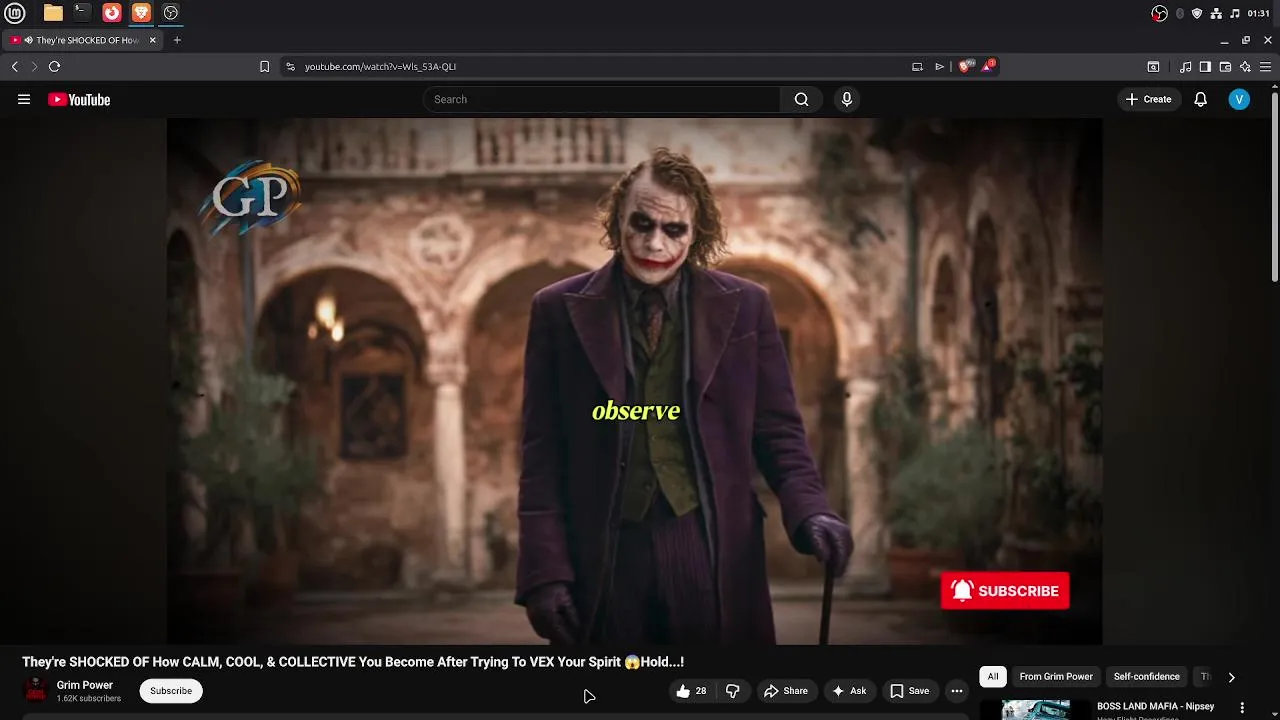Save the video to a playlist

pyautogui.click(x=909, y=690)
